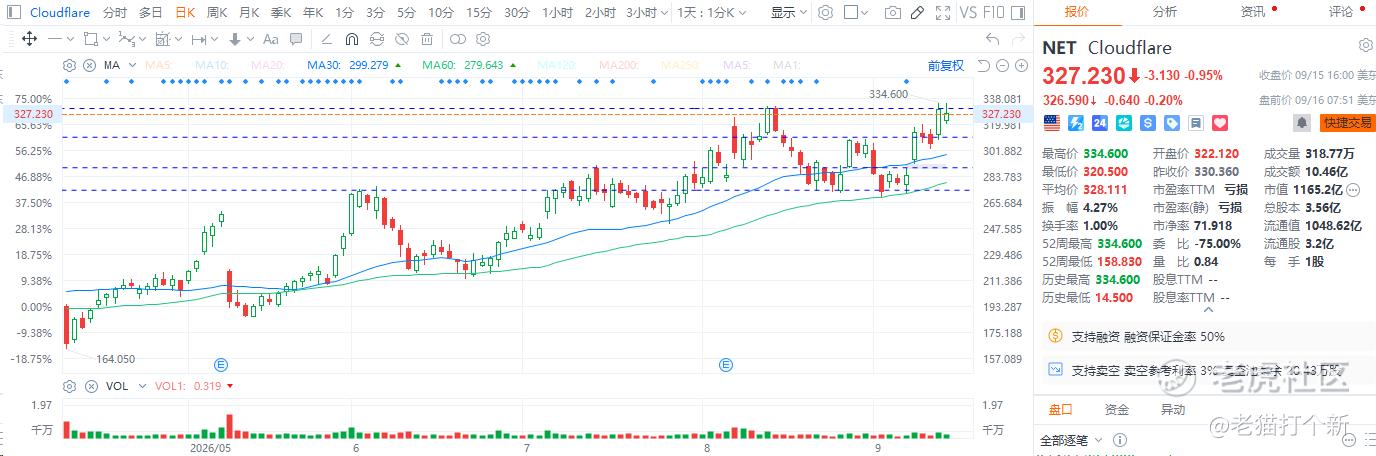The image size is (1376, 456).
Task: Select the 周K weekly chart period
Action: (217, 13)
